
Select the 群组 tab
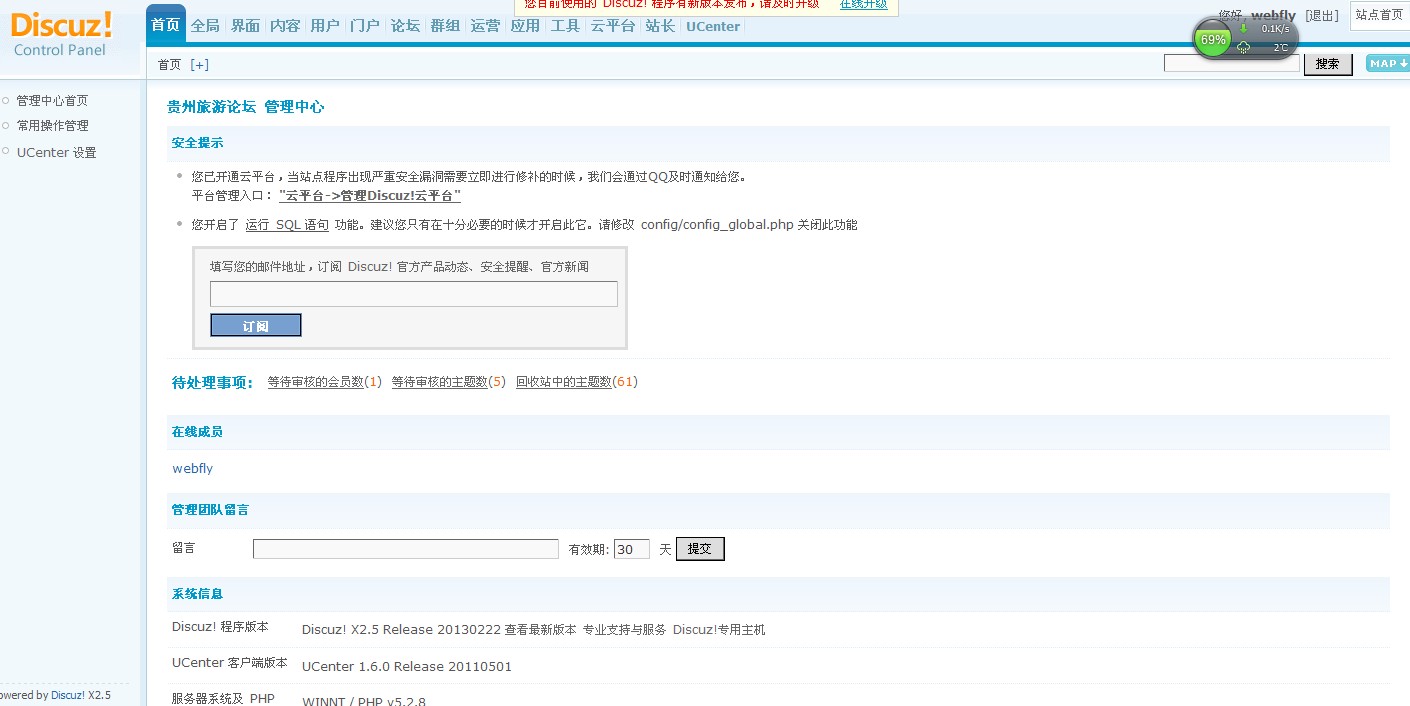tap(445, 26)
